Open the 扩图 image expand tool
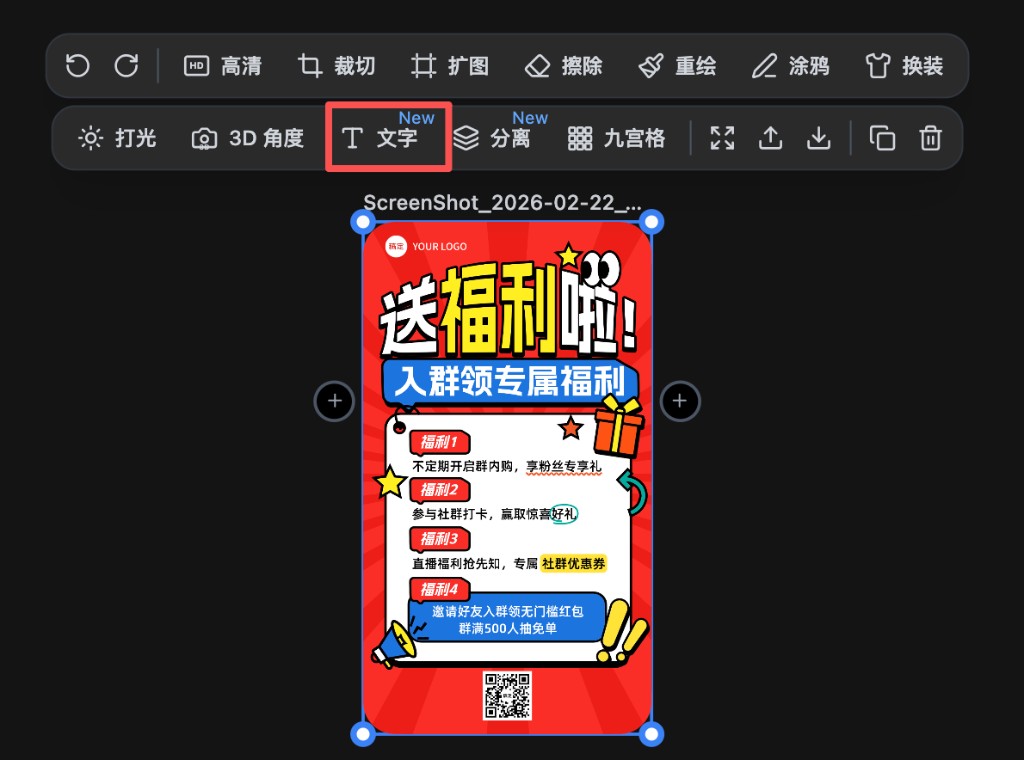 coord(452,65)
